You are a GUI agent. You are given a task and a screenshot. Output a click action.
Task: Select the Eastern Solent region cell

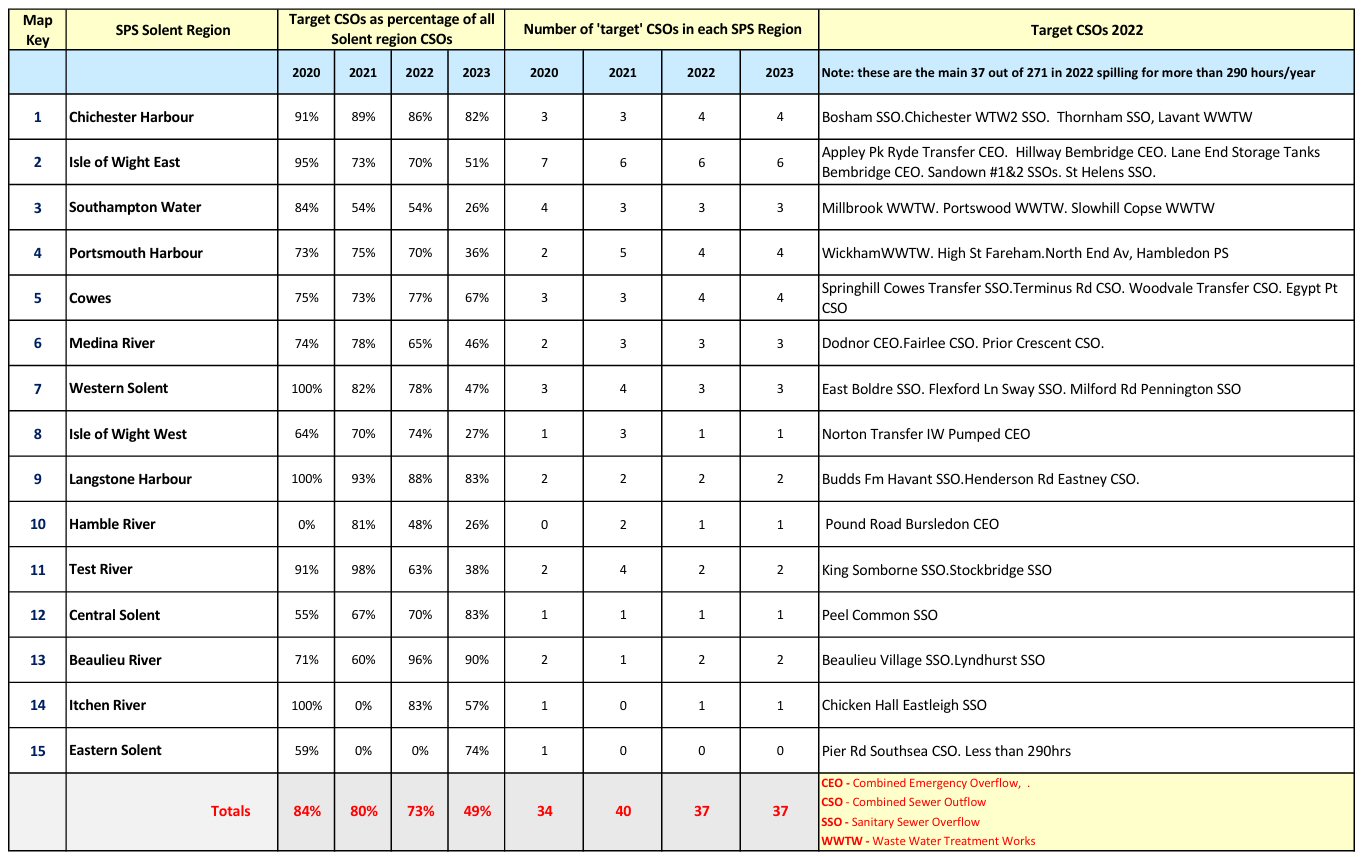point(115,750)
